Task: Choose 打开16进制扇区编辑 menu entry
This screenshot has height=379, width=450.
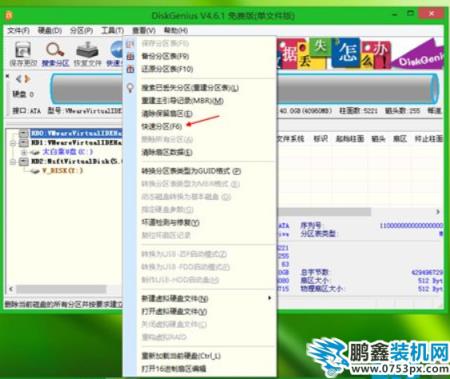Action: click(174, 368)
